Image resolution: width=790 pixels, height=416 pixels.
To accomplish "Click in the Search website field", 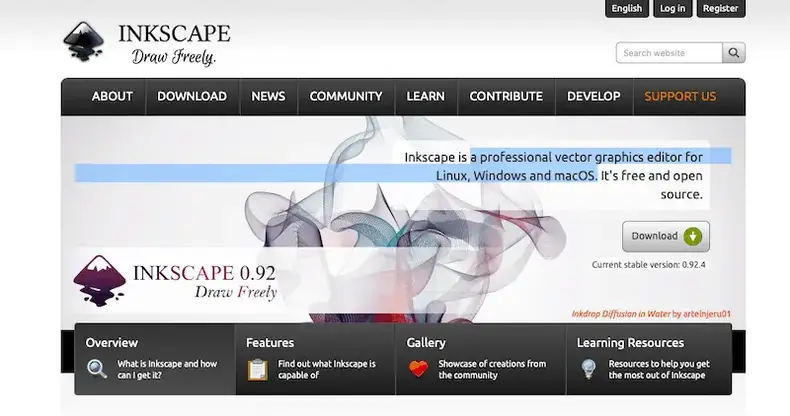I will (669, 53).
